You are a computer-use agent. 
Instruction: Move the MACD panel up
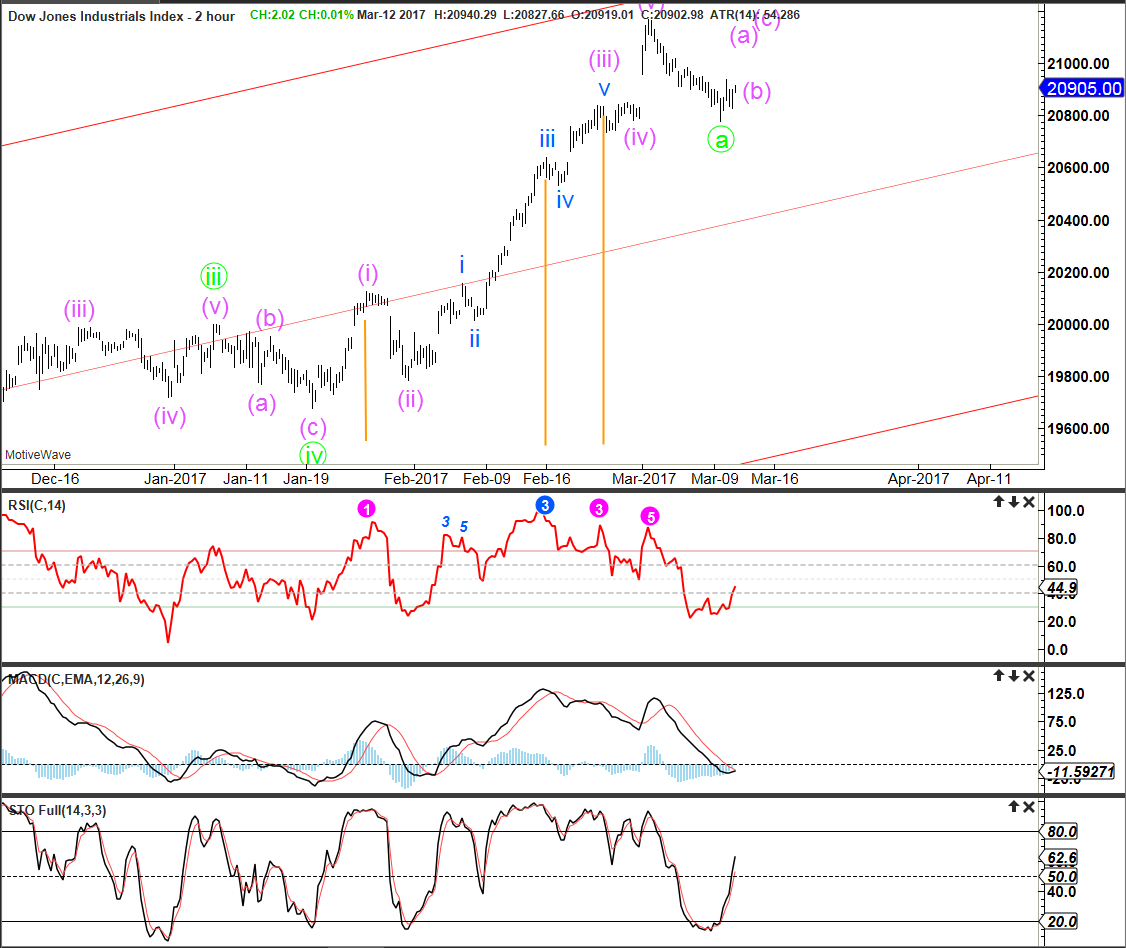coord(999,676)
